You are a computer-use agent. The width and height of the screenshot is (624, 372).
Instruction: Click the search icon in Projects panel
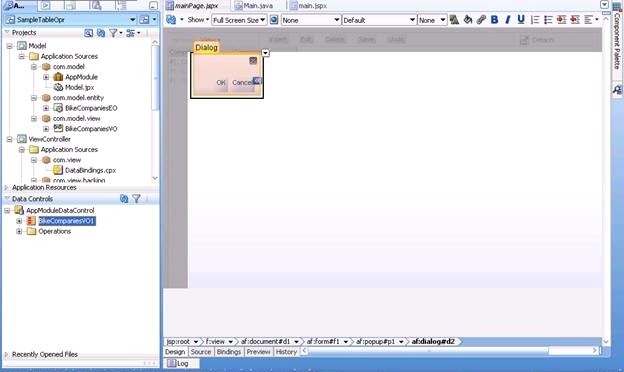[x=88, y=33]
